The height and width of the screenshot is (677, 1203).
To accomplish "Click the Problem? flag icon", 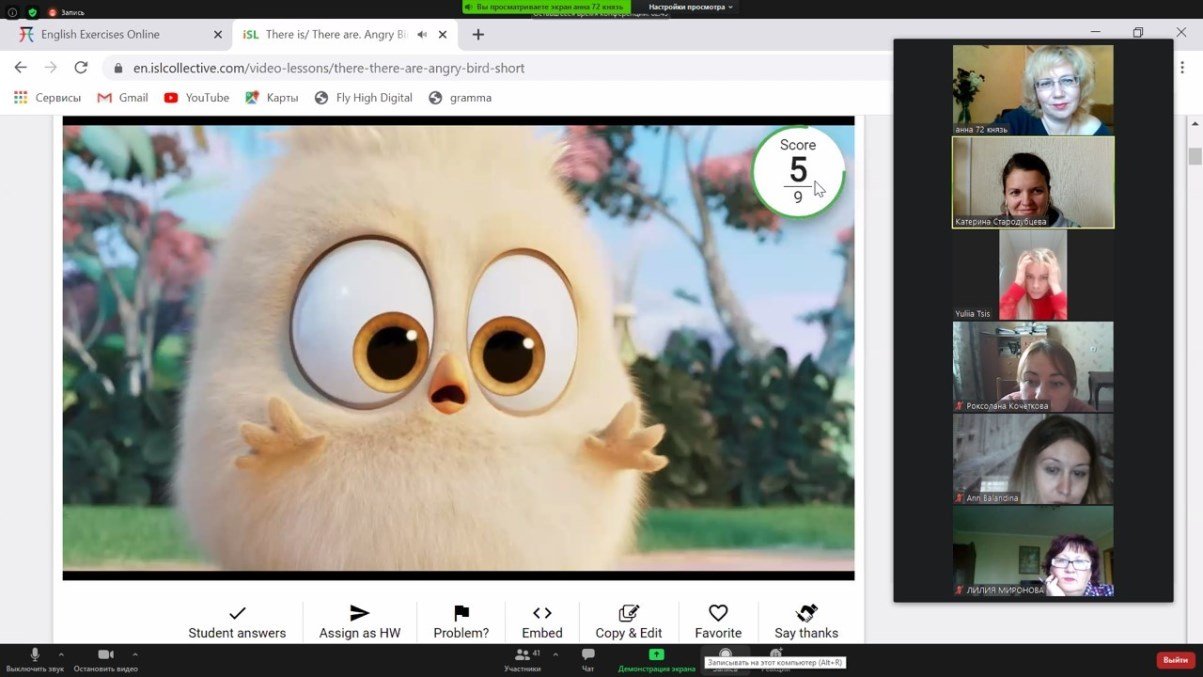I will (x=461, y=613).
